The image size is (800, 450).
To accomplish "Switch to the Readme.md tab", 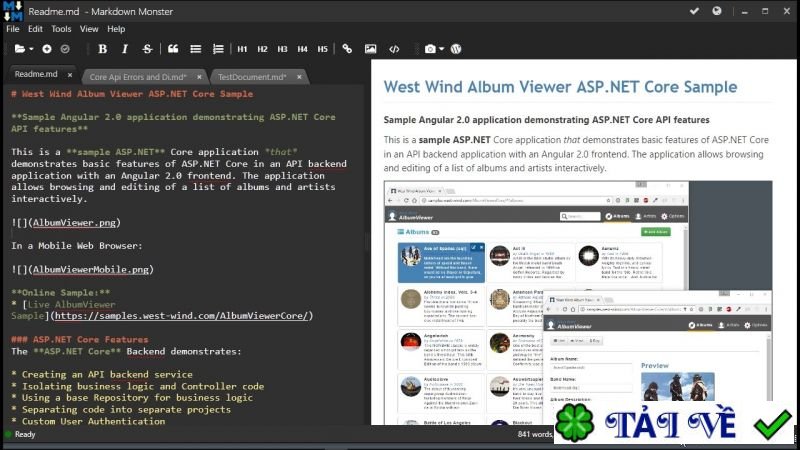I will click(x=36, y=74).
